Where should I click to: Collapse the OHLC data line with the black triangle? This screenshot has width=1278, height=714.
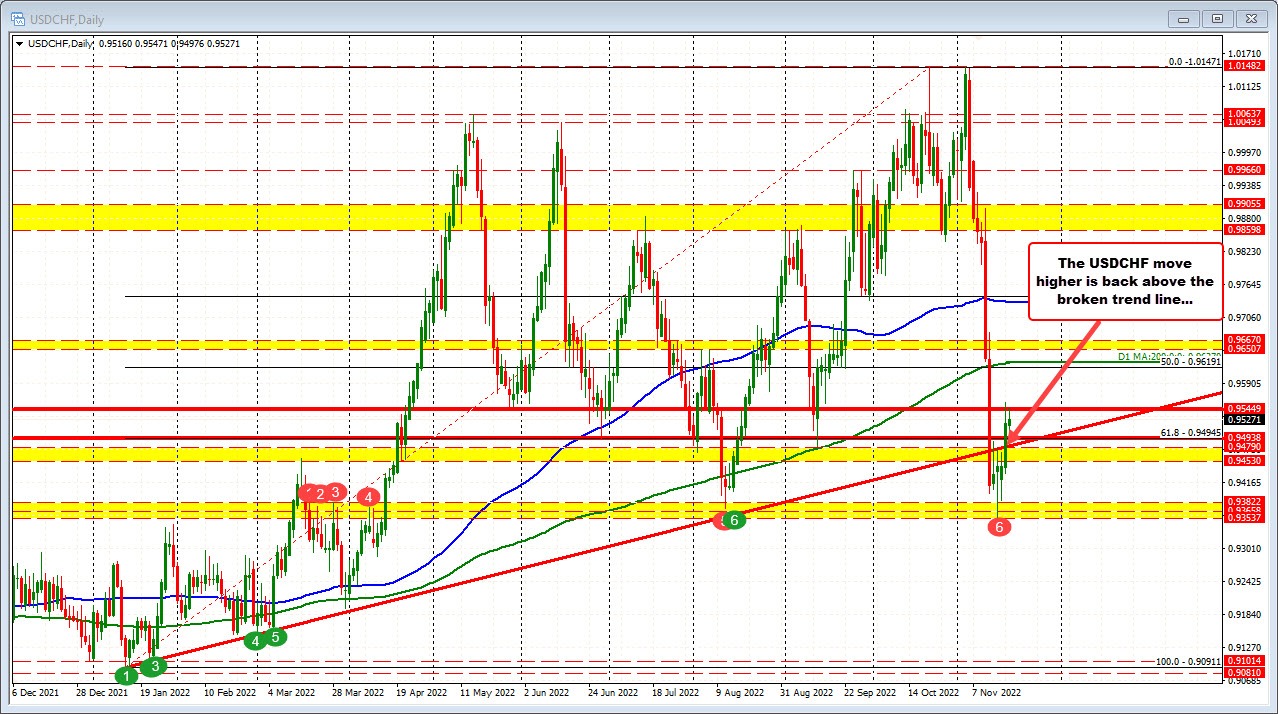(x=18, y=44)
